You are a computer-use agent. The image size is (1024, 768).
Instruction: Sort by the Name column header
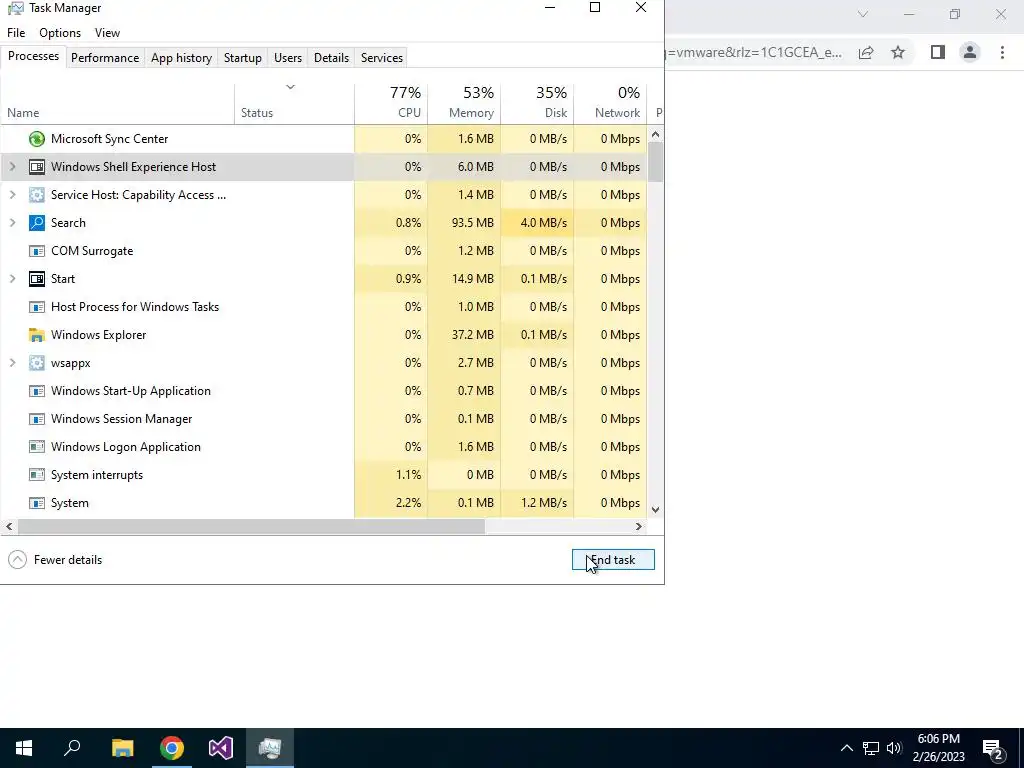point(118,103)
